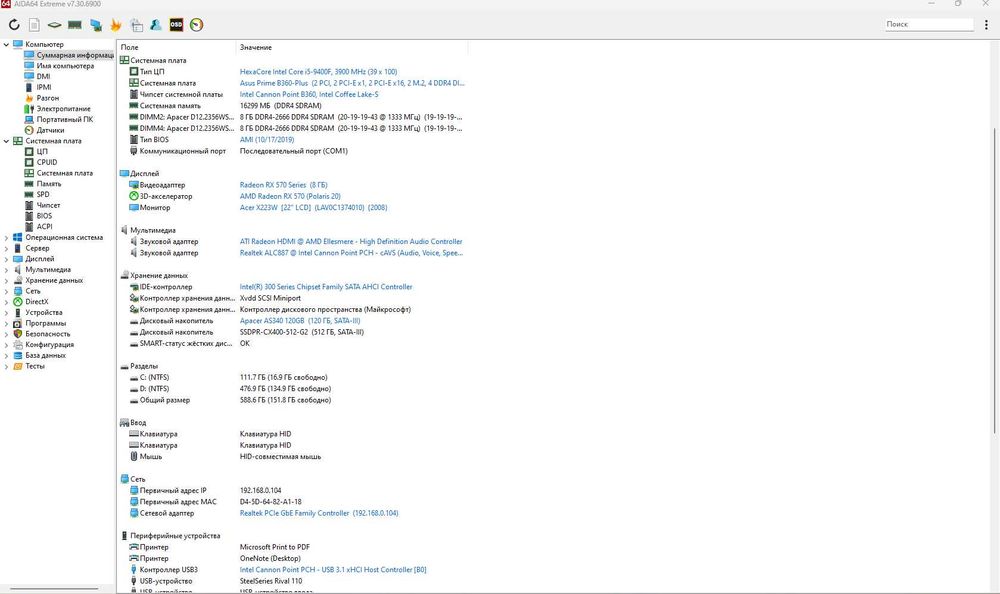Select the Память tree item
The height and width of the screenshot is (594, 1000).
coord(43,184)
